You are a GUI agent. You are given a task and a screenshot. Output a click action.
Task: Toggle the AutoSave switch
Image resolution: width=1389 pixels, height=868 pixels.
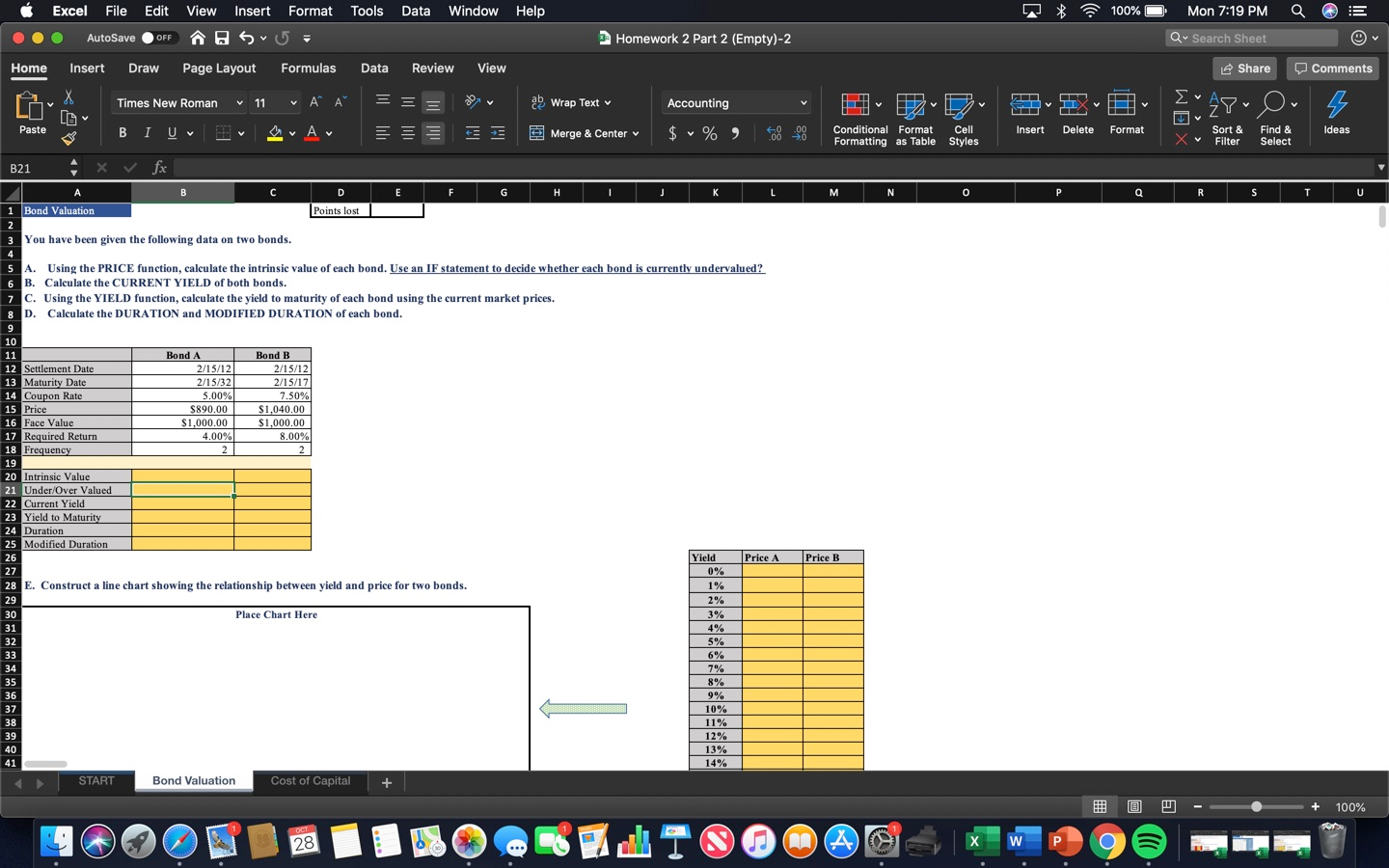tap(160, 38)
